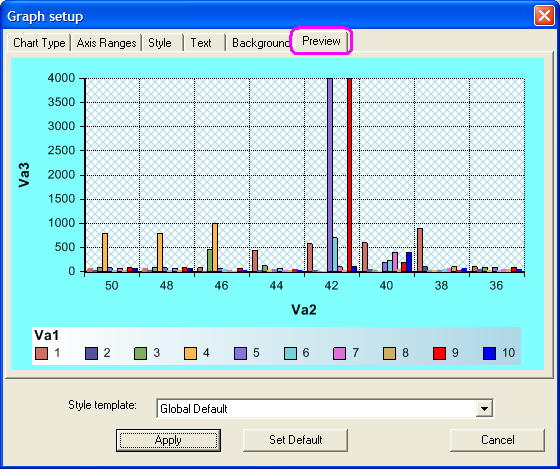The width and height of the screenshot is (560, 469).
Task: Select the Preview tab
Action: 321,41
